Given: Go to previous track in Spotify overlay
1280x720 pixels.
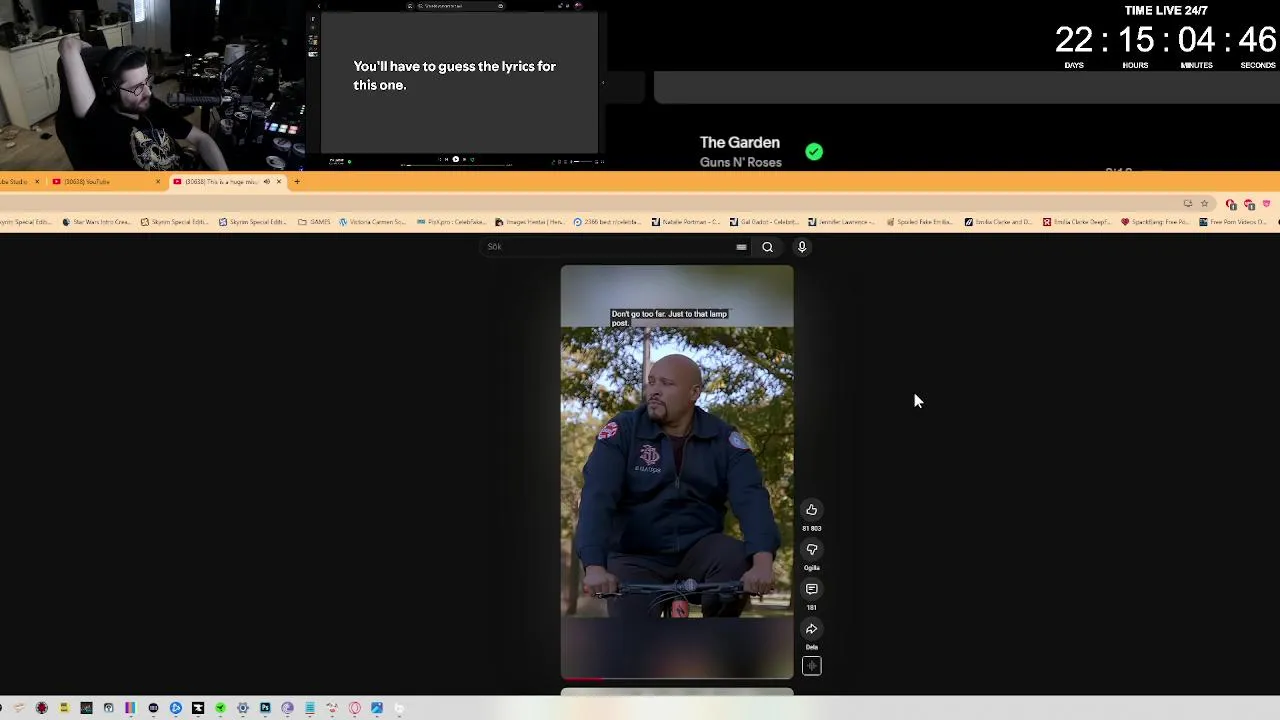Looking at the screenshot, I should (x=447, y=159).
